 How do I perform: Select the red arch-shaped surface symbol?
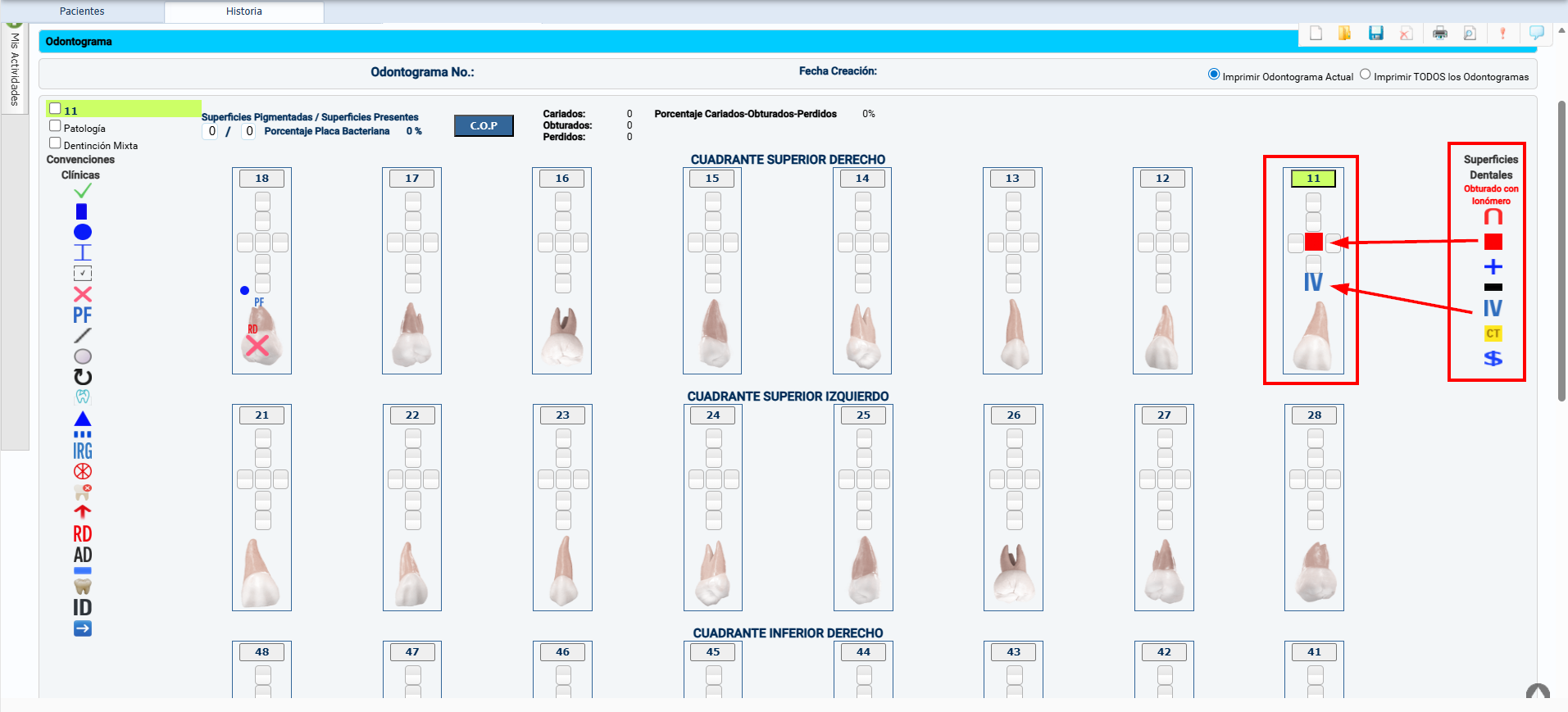[1493, 217]
